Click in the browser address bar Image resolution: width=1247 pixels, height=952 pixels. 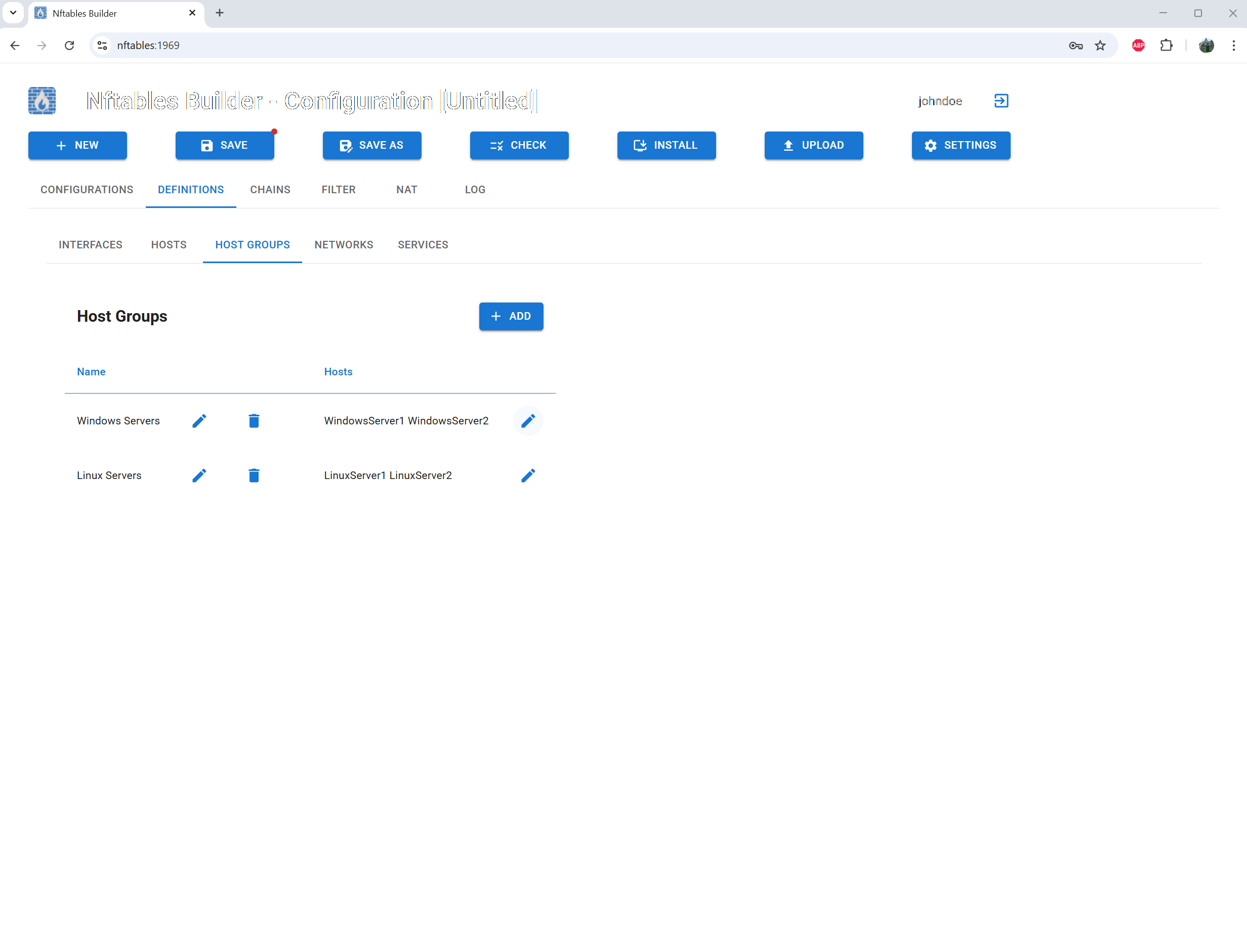pos(340,46)
